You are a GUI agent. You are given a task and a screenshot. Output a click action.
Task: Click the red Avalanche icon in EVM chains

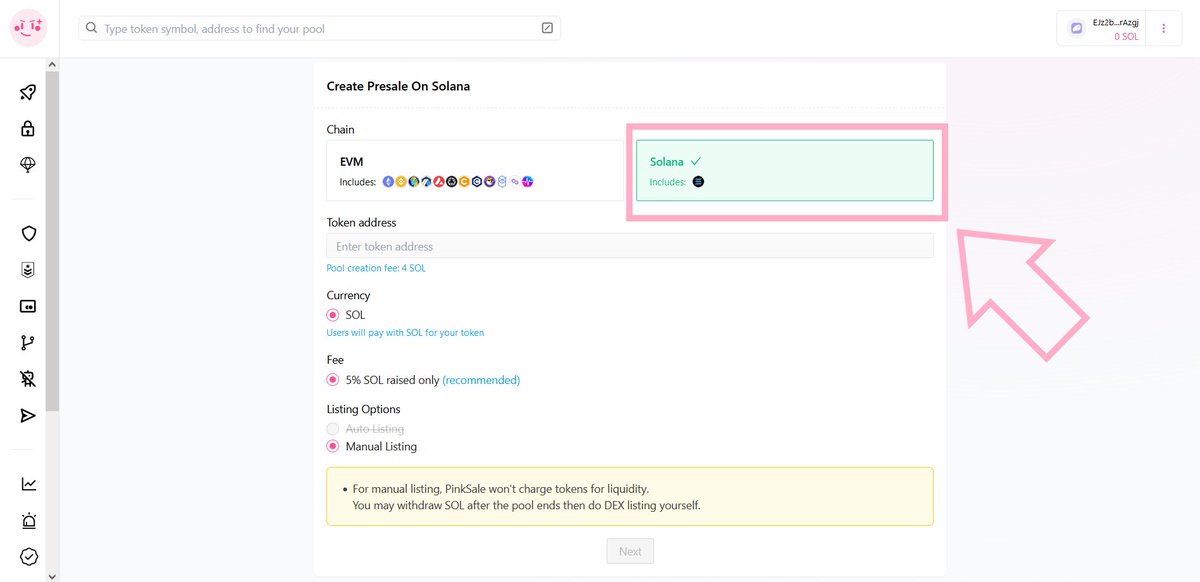439,182
